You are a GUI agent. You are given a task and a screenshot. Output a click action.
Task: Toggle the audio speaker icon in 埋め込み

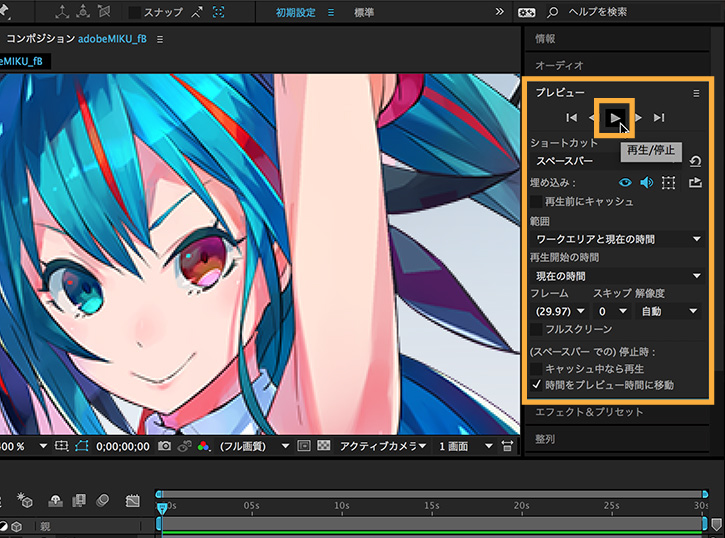point(646,183)
